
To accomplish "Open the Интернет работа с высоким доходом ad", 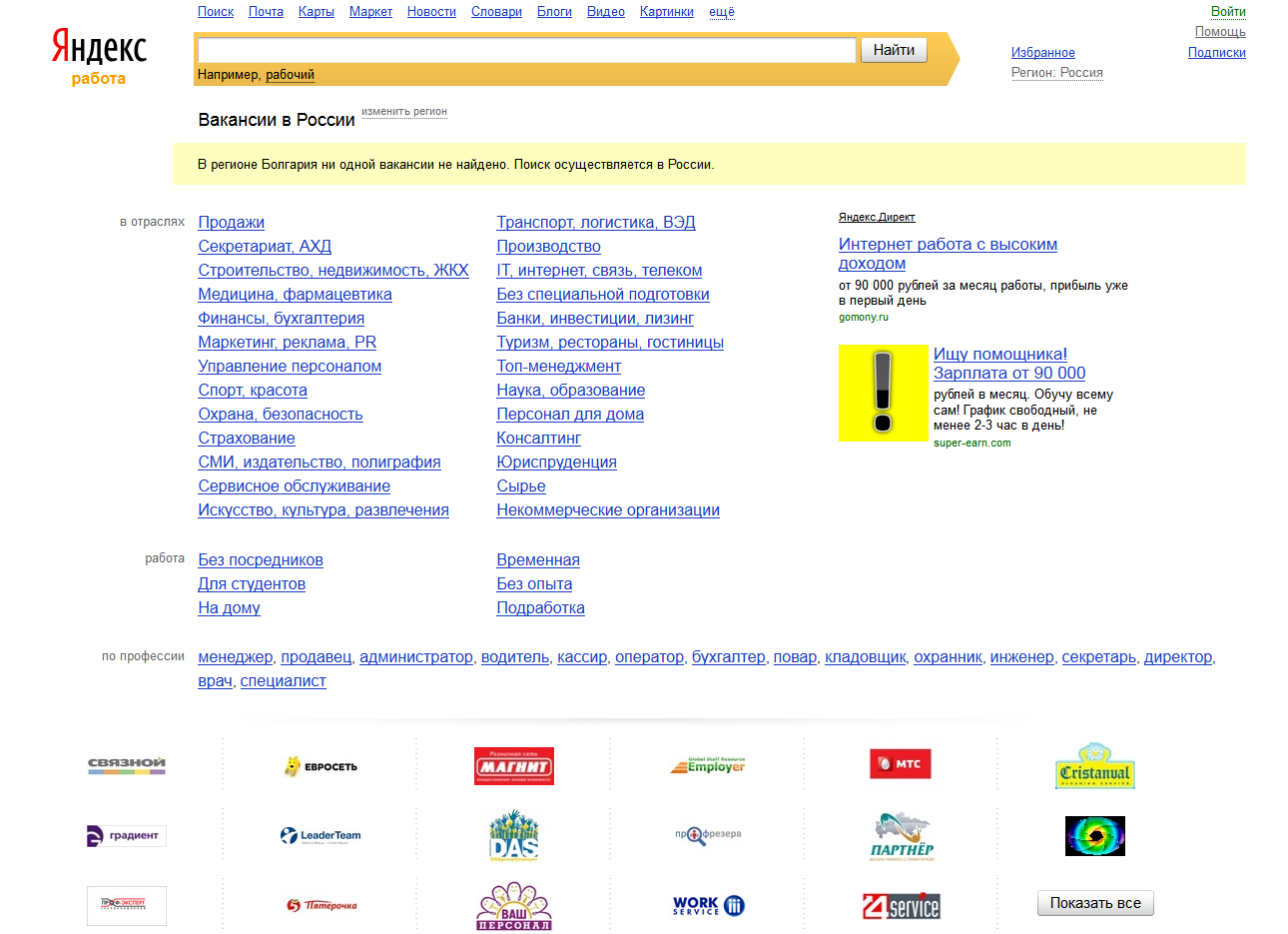I will [x=948, y=254].
